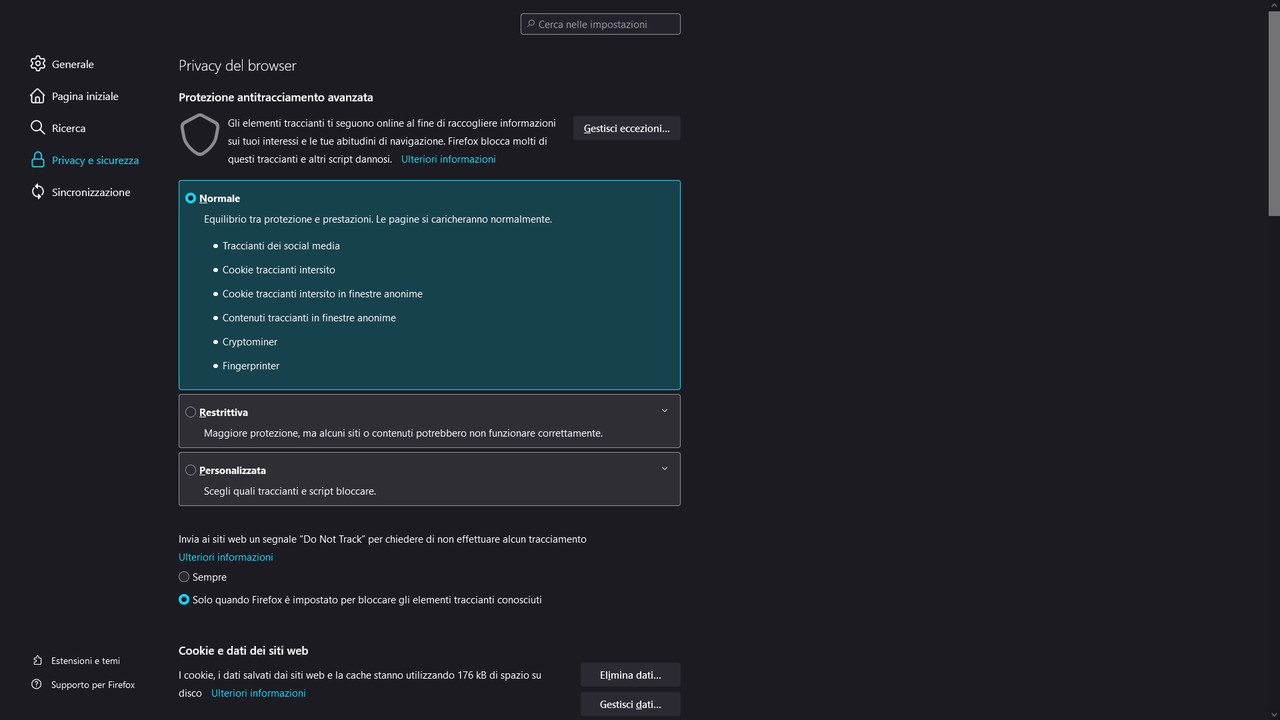The height and width of the screenshot is (720, 1280).
Task: Open Ulteriori informazioni link under Do Not Track
Action: point(226,557)
